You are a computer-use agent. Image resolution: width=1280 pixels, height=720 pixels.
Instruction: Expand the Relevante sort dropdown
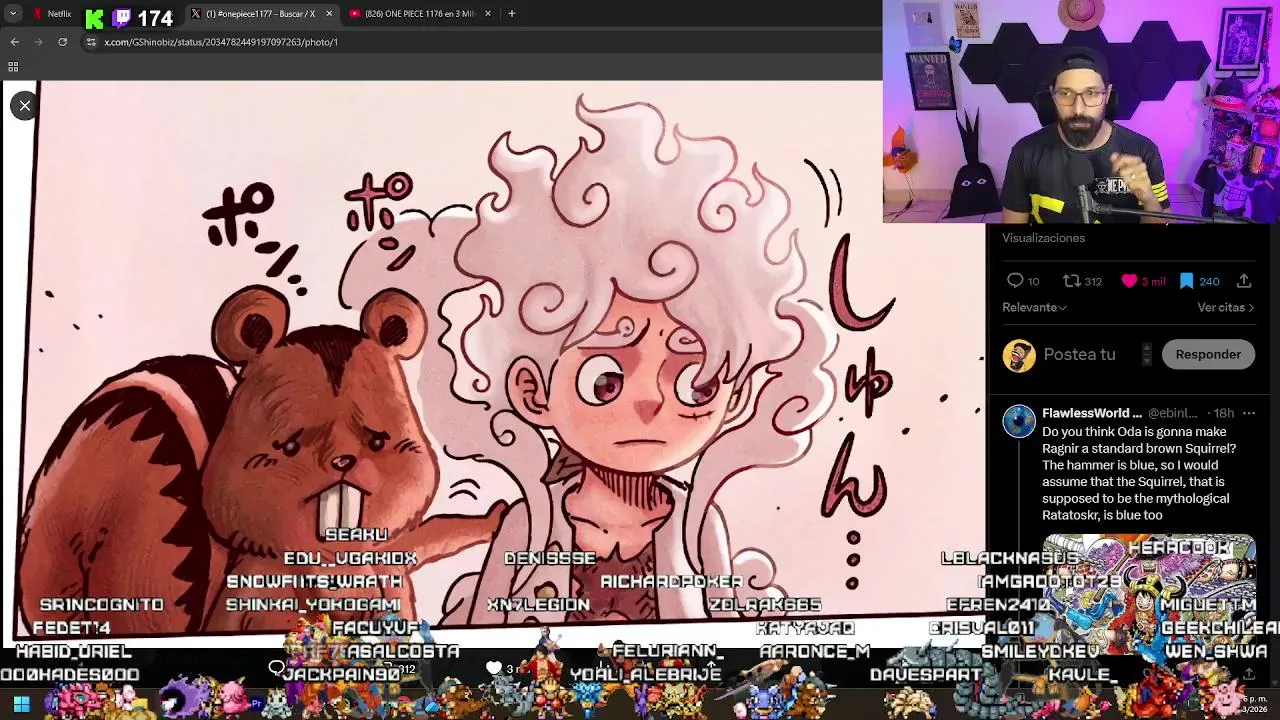[1034, 308]
